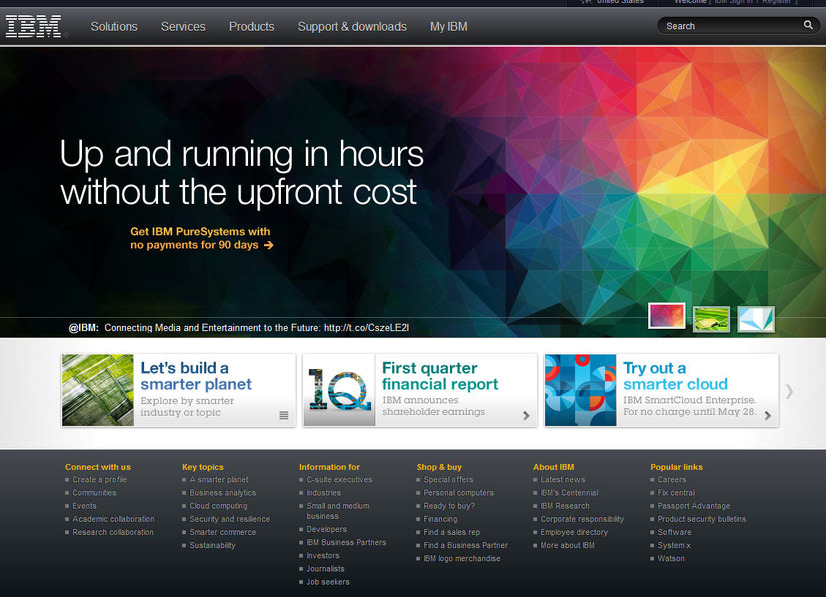Click the IBM logo
The image size is (826, 597).
34,26
